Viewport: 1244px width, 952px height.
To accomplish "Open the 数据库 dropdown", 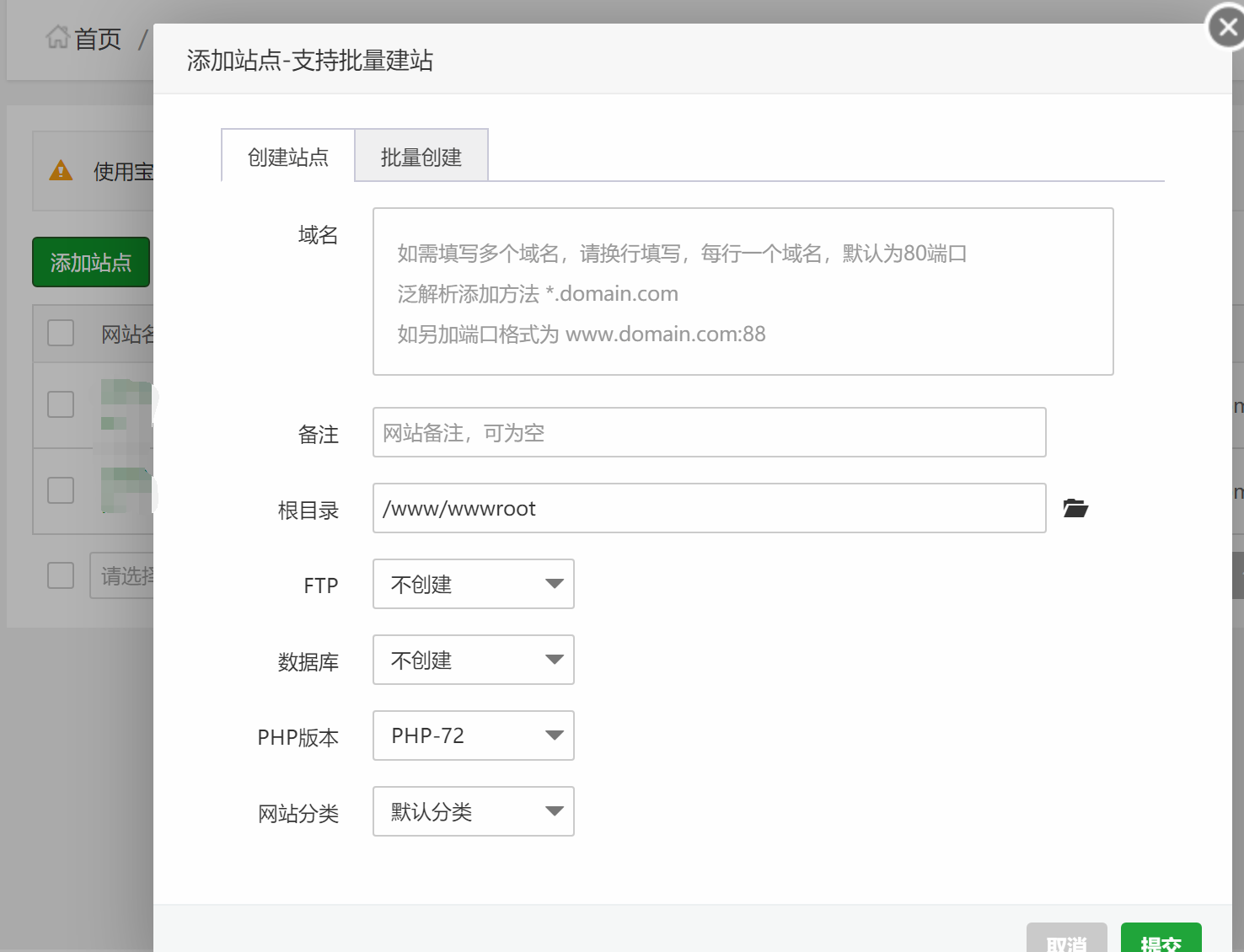I will pyautogui.click(x=473, y=660).
